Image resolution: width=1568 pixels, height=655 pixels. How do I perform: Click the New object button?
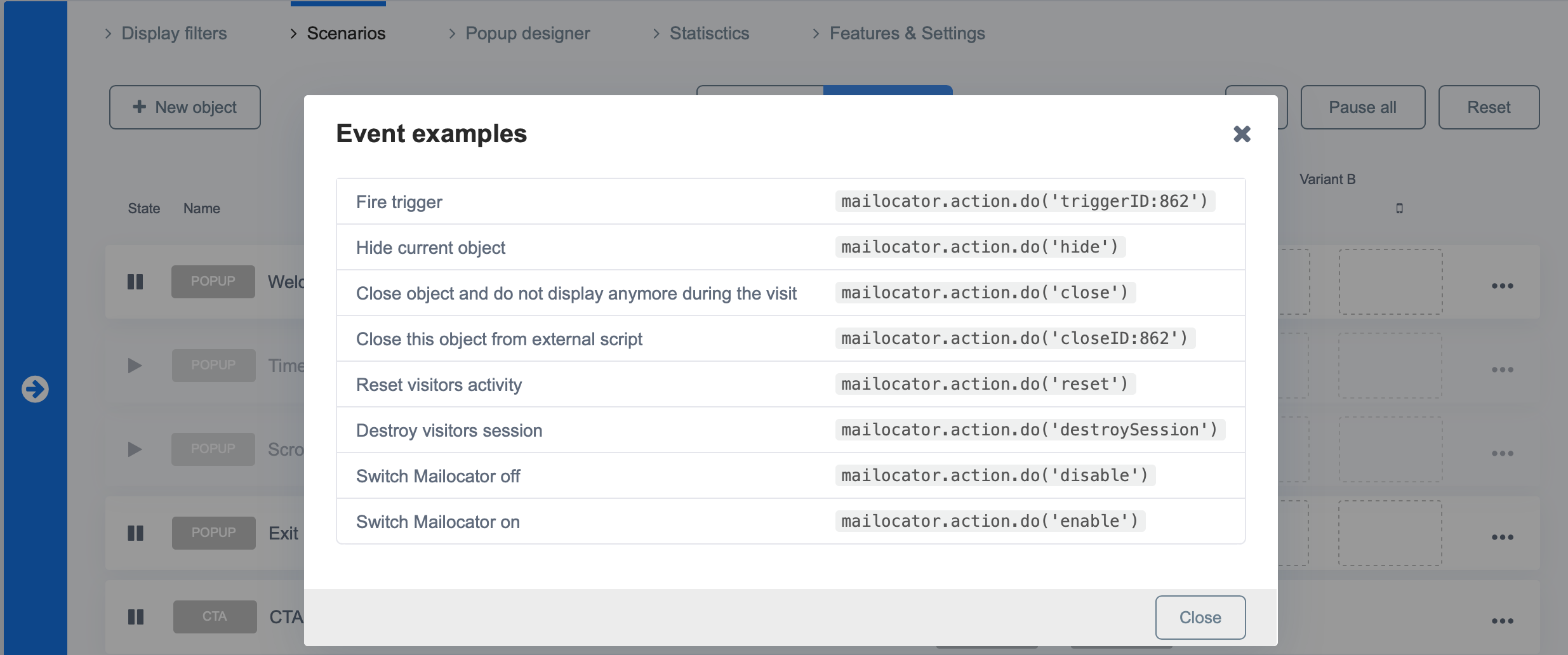point(185,107)
